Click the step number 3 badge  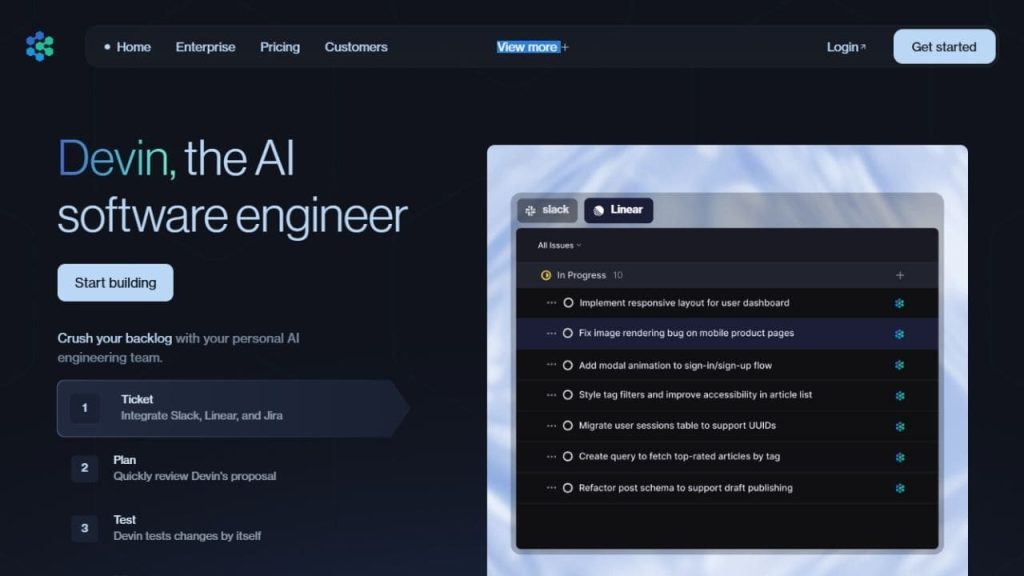84,528
